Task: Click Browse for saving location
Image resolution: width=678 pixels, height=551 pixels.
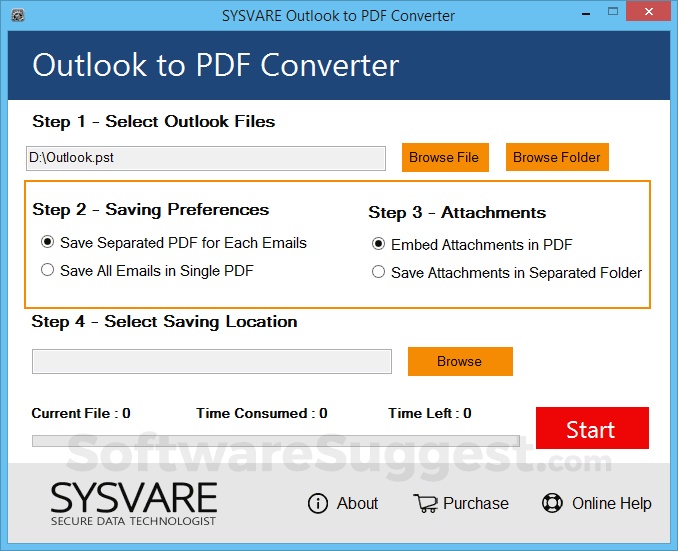Action: coord(460,361)
